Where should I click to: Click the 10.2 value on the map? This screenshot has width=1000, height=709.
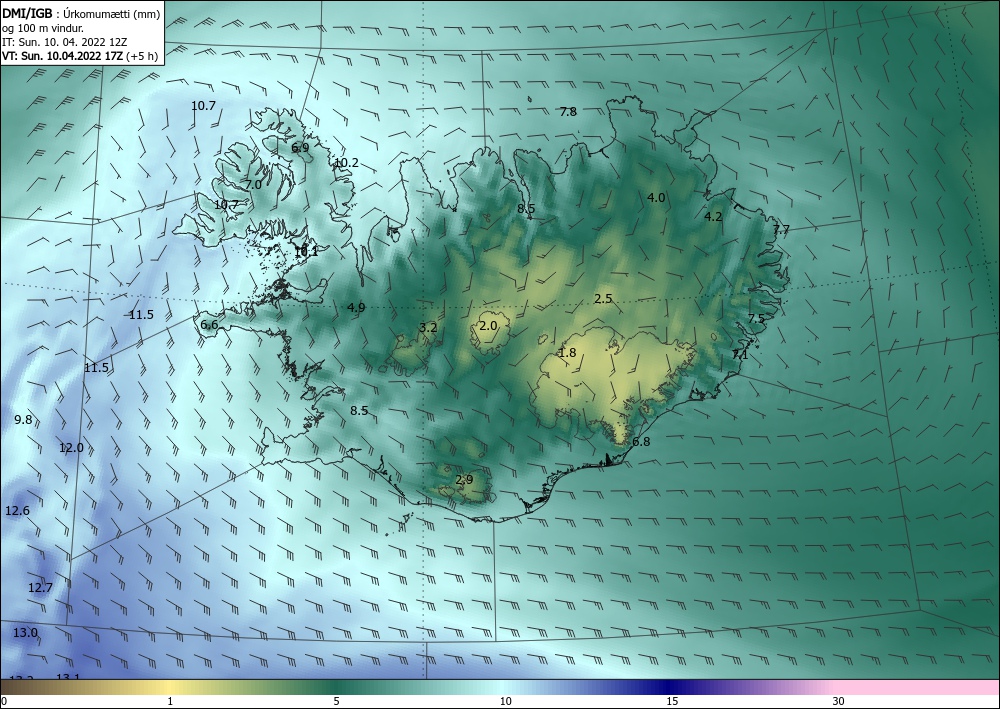[x=346, y=163]
